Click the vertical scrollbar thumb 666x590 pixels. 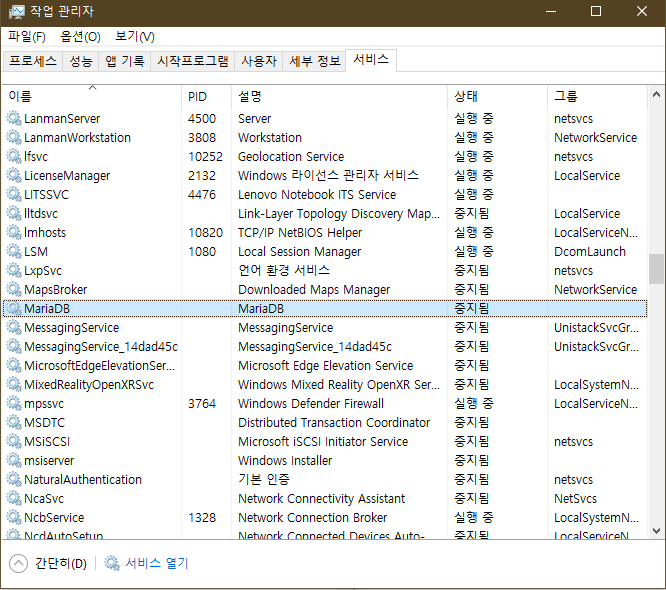point(656,268)
